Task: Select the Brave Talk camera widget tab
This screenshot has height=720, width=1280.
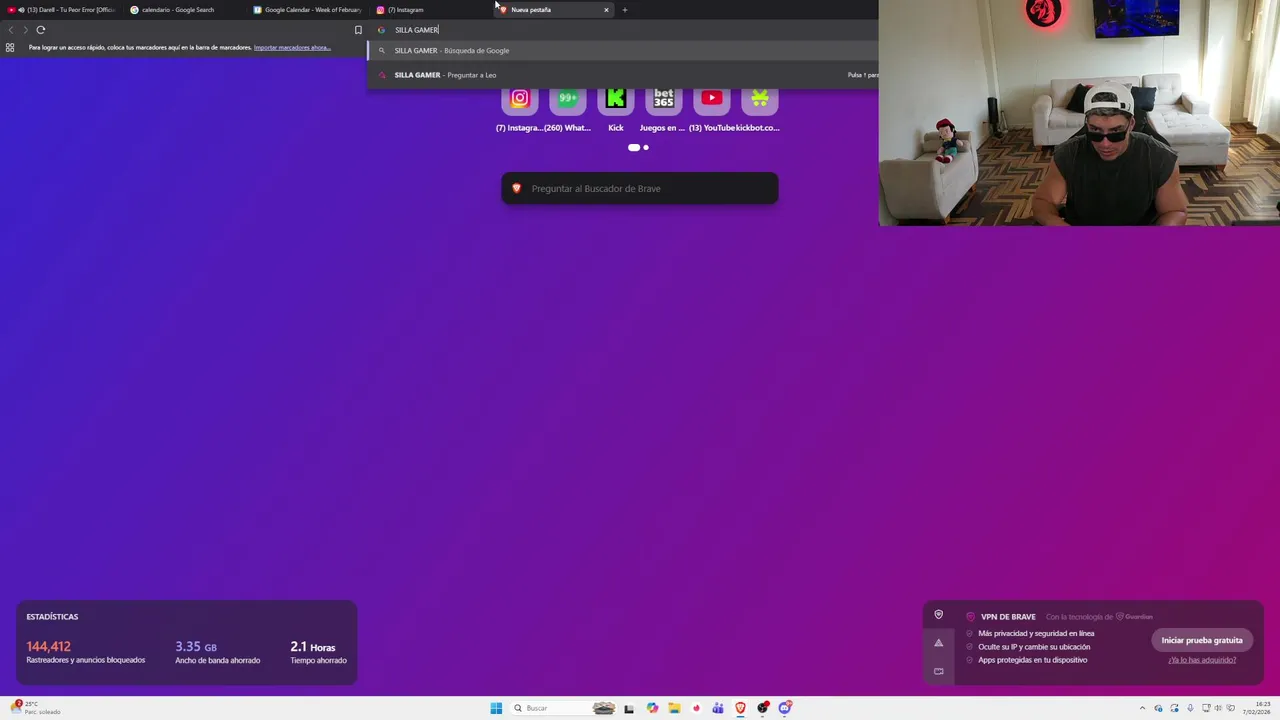Action: 938,671
